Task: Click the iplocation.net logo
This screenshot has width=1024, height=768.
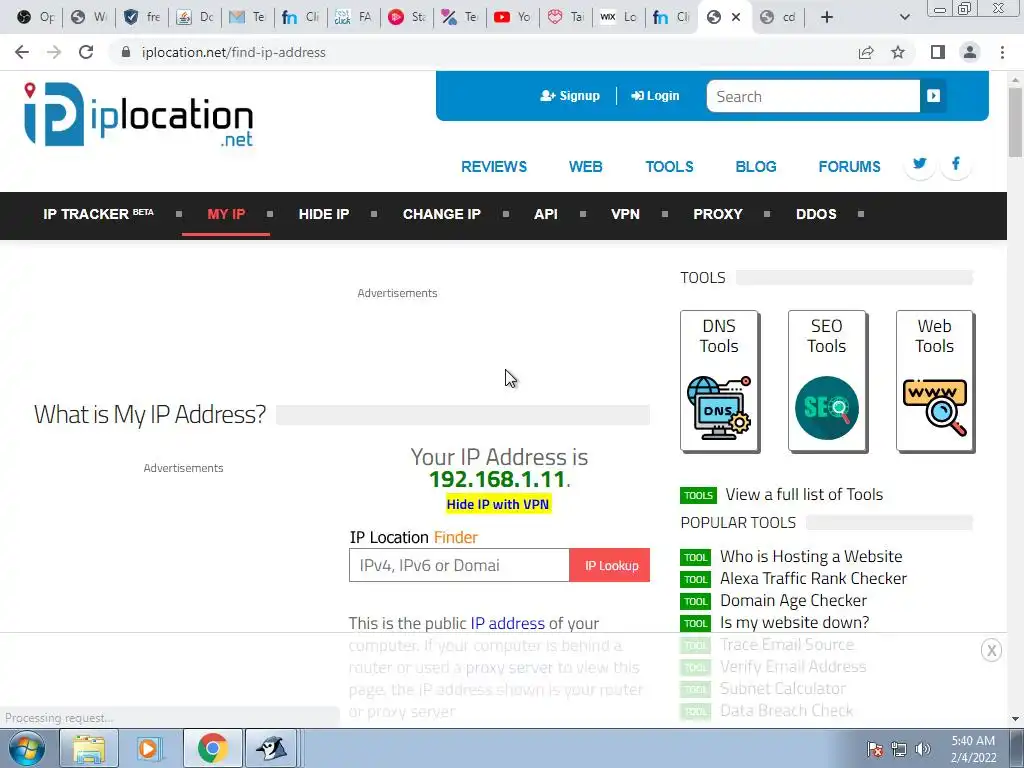Action: point(138,115)
